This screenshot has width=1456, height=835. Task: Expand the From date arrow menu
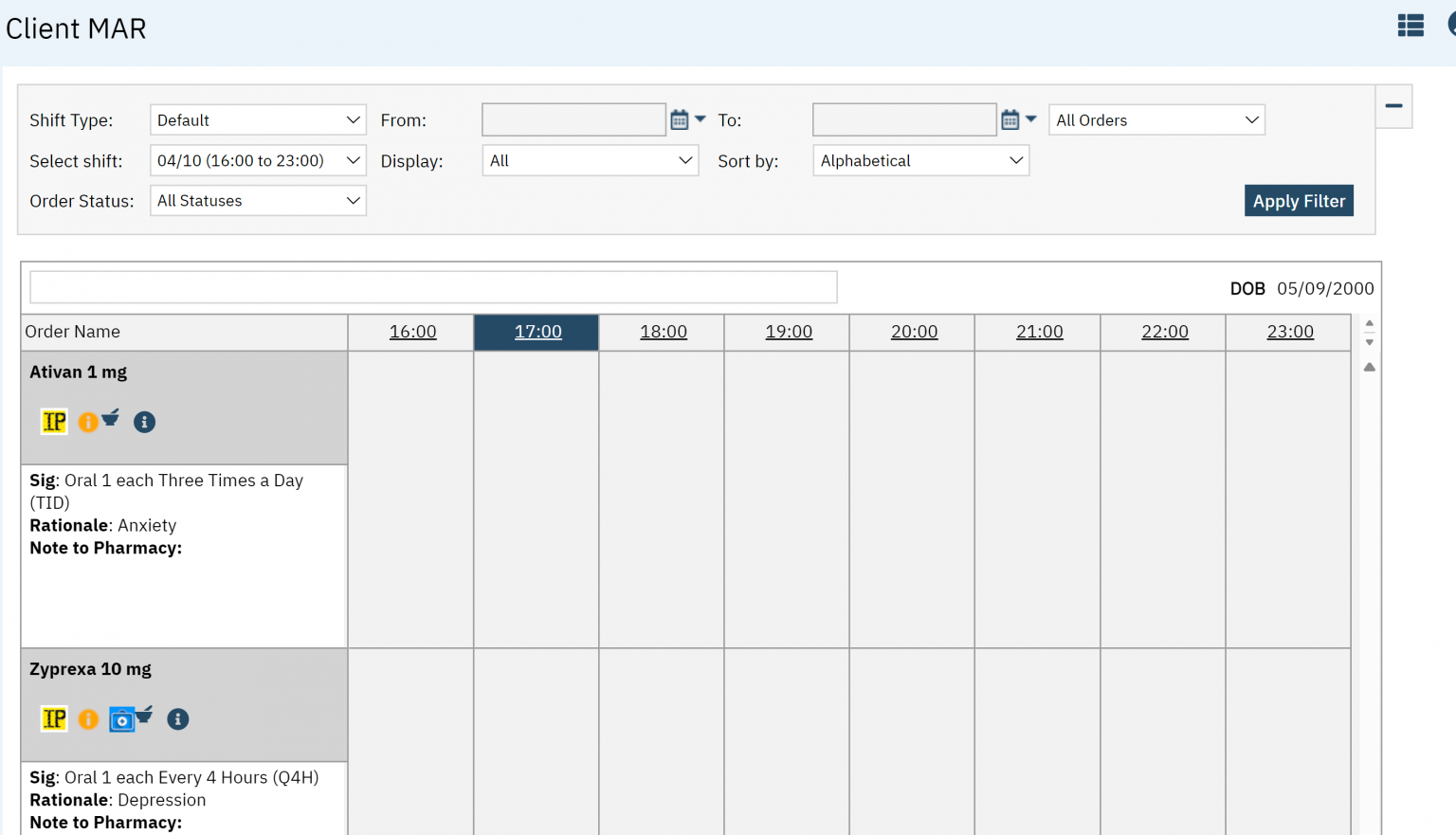coord(701,119)
